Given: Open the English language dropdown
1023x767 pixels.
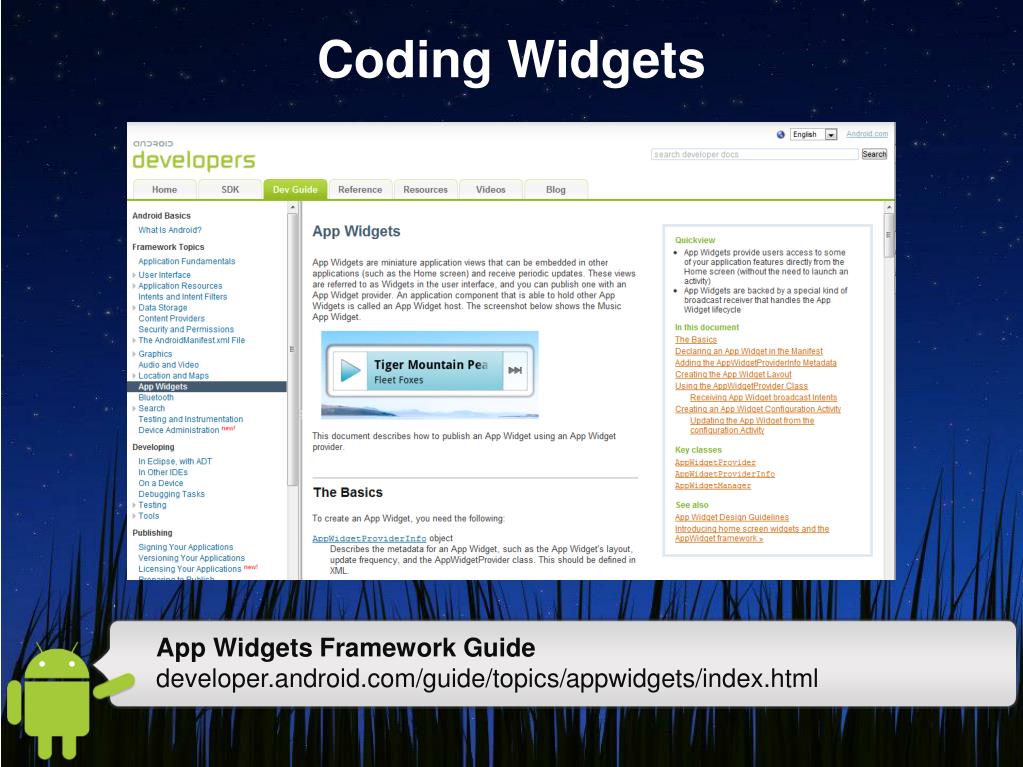Looking at the screenshot, I should click(813, 134).
